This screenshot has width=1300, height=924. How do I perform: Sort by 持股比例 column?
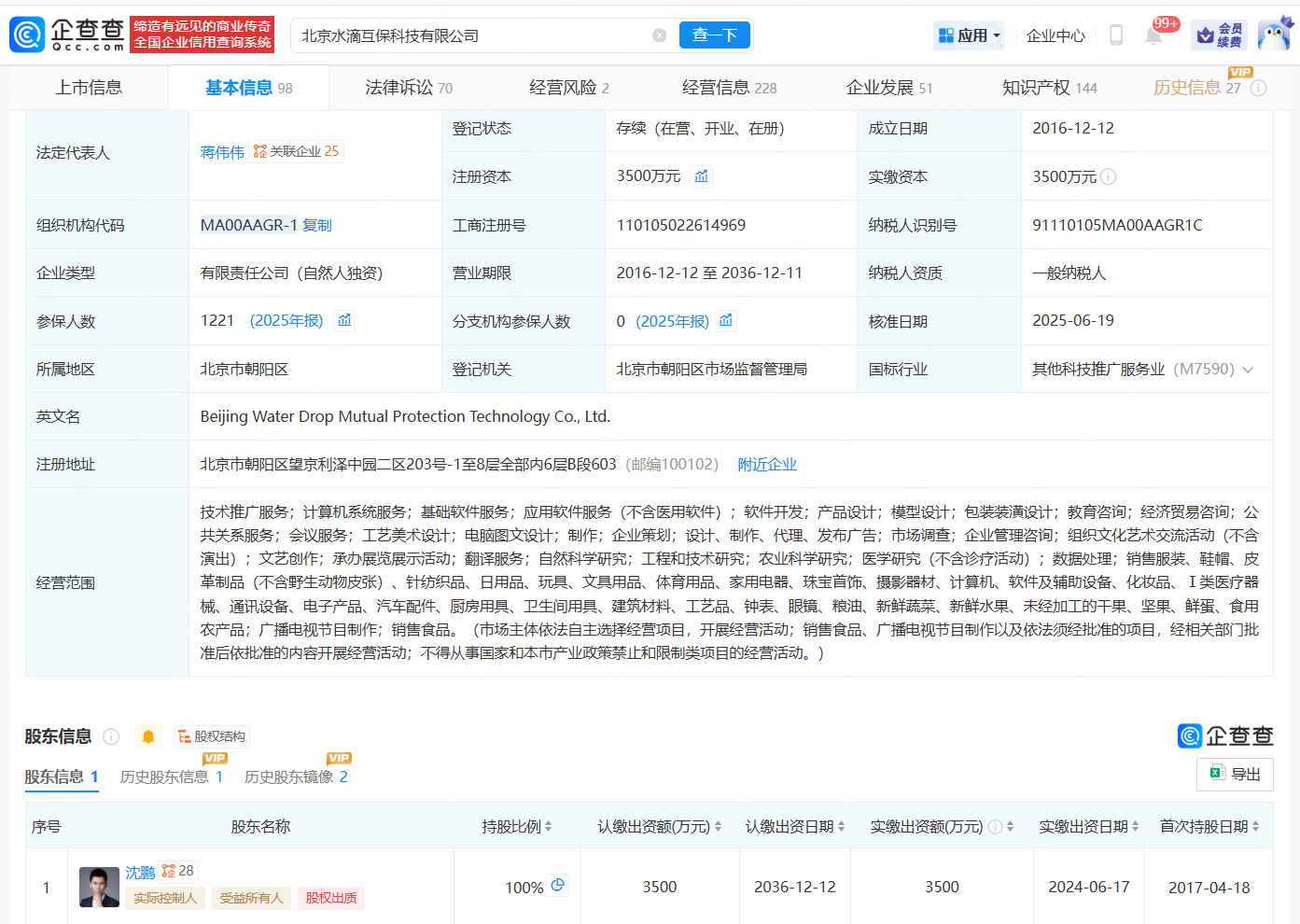pos(549,827)
